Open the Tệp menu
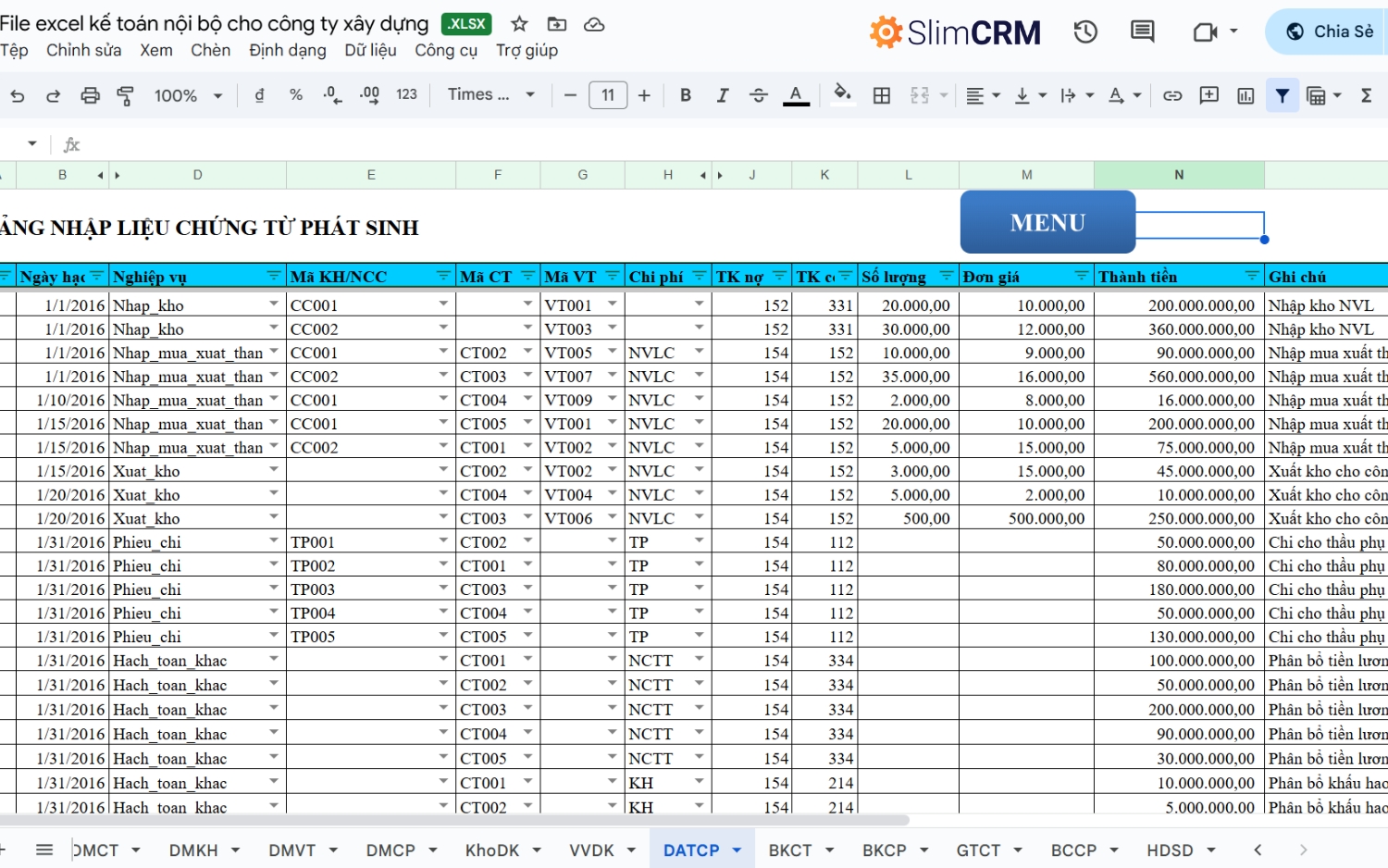The height and width of the screenshot is (868, 1388). [x=14, y=50]
